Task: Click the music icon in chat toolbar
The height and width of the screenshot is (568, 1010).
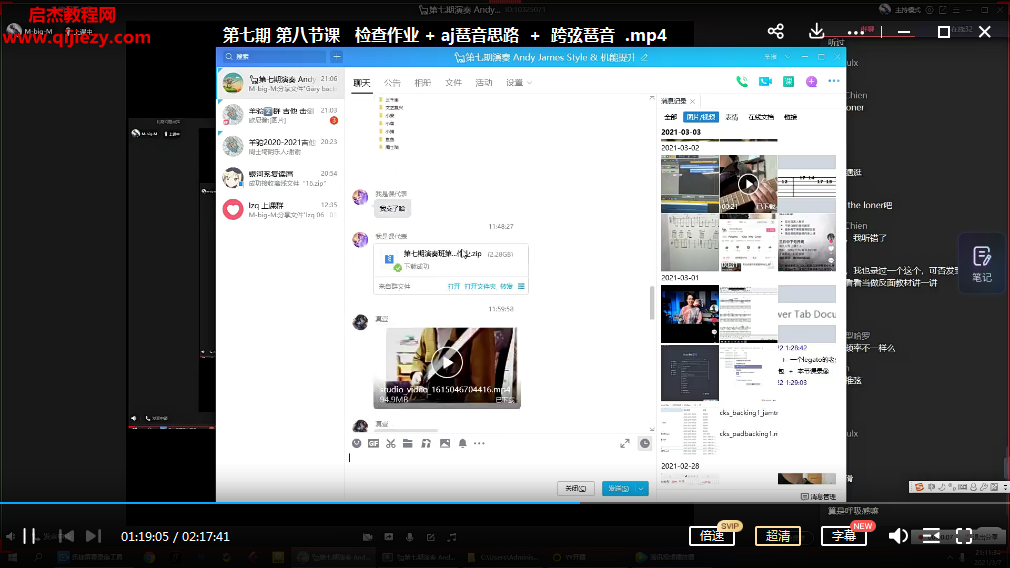Action: click(x=426, y=443)
